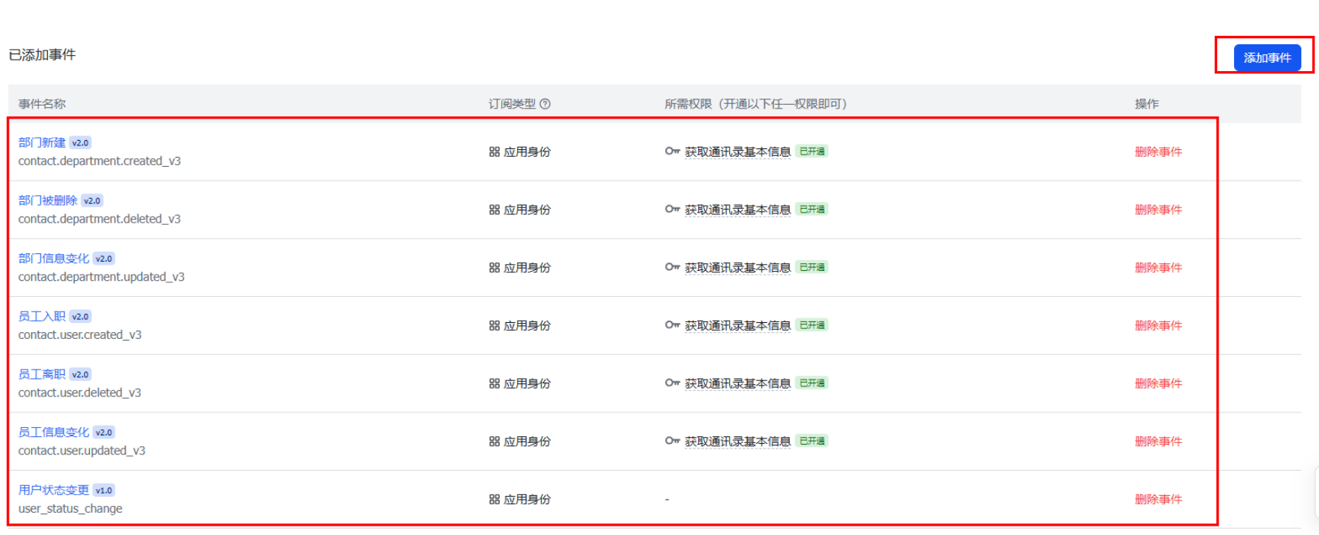Click help icon next to 订阅类型
This screenshot has width=1319, height=535.
(545, 104)
